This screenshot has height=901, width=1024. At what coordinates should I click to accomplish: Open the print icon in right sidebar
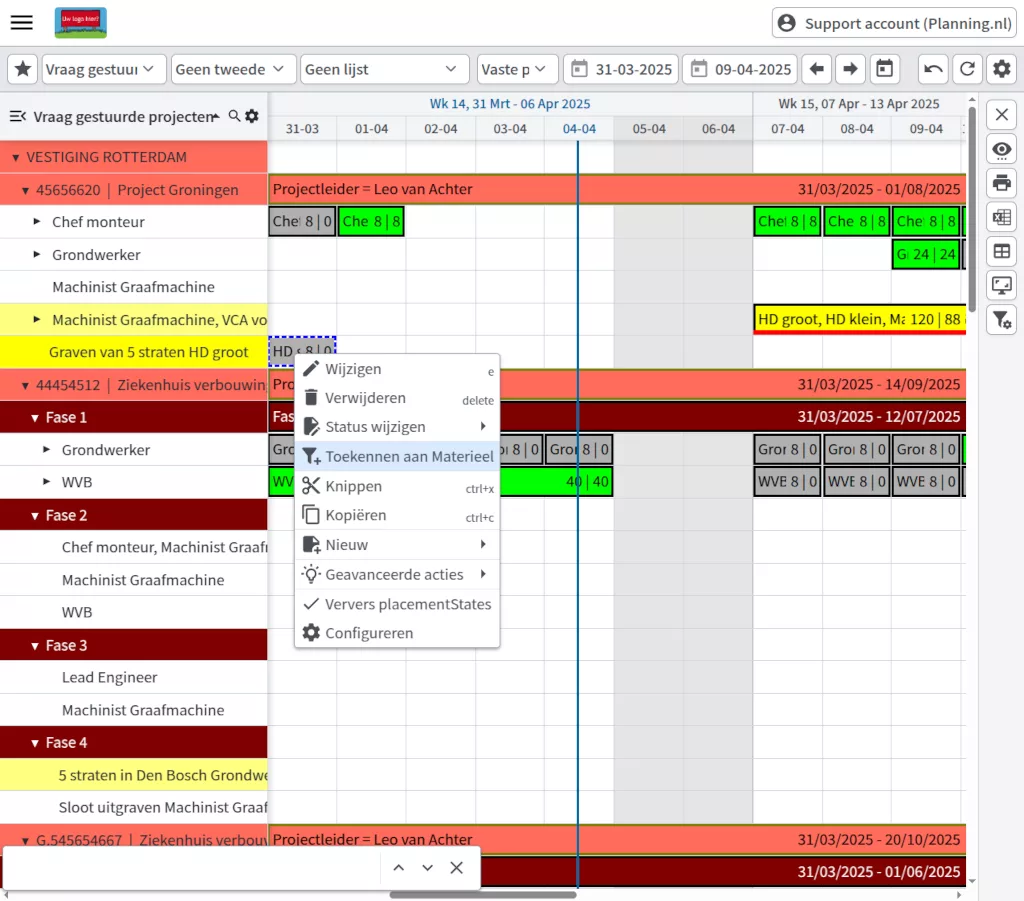coord(1001,182)
